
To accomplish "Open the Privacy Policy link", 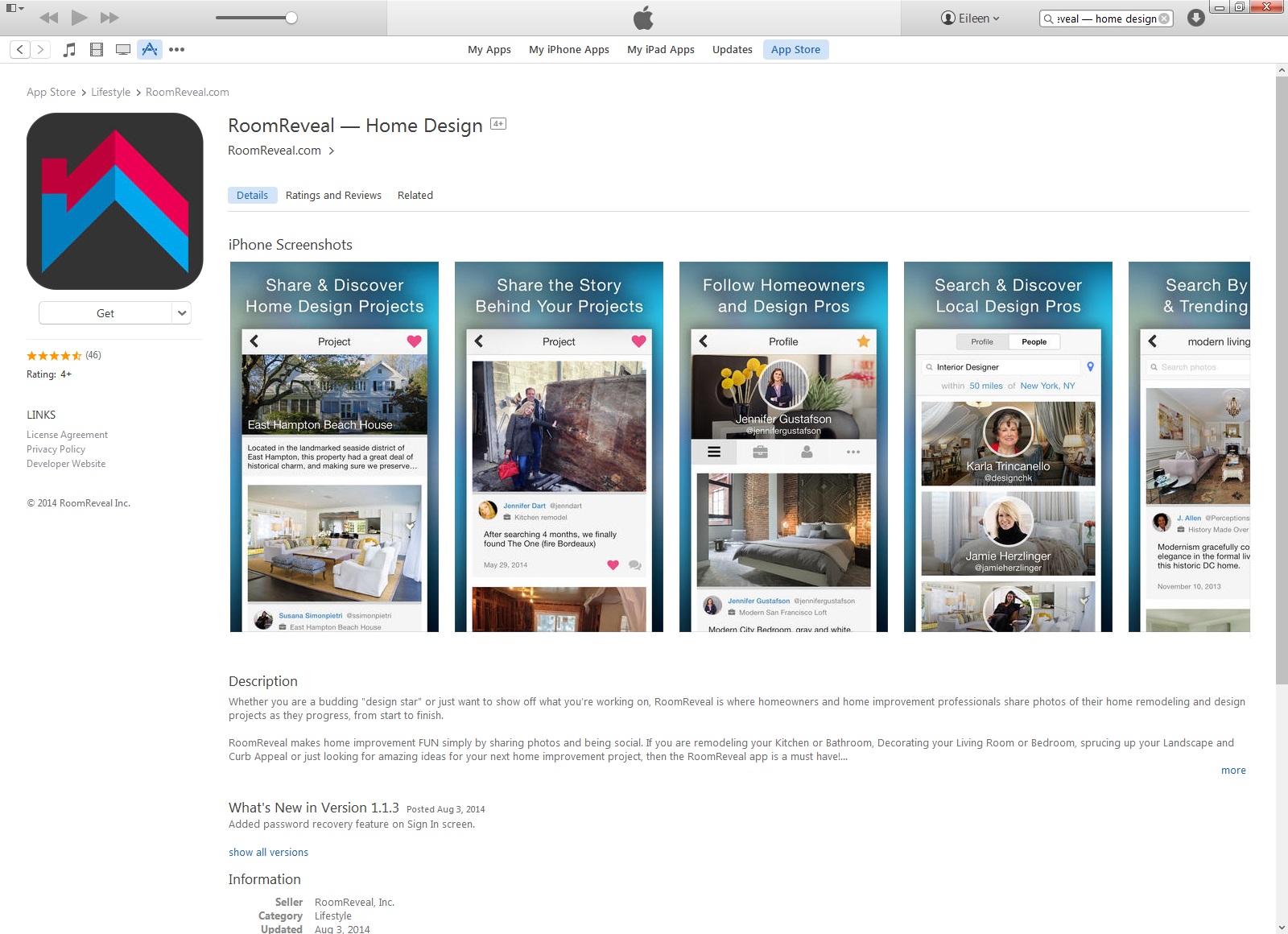I will [56, 449].
